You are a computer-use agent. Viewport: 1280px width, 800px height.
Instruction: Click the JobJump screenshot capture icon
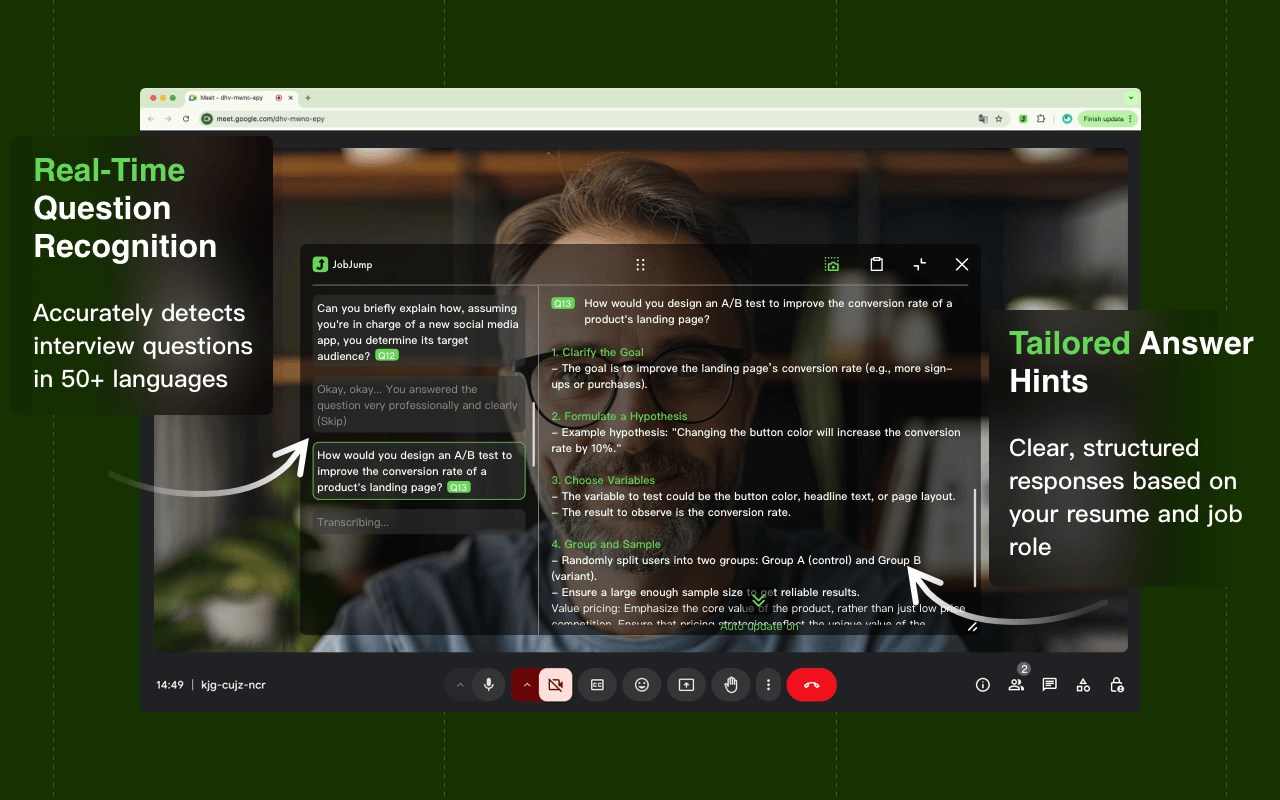[x=832, y=264]
